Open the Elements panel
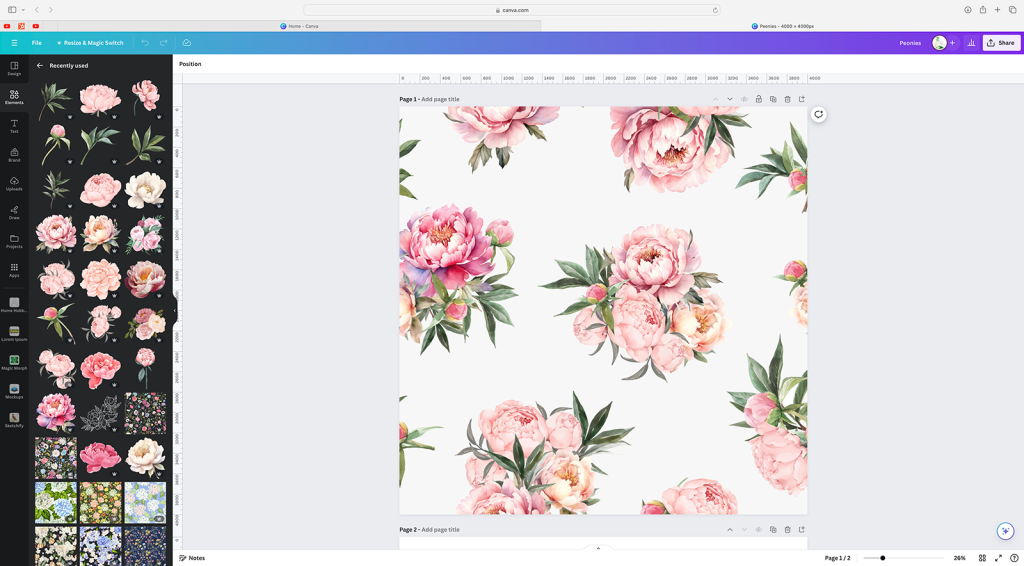 pos(14,97)
